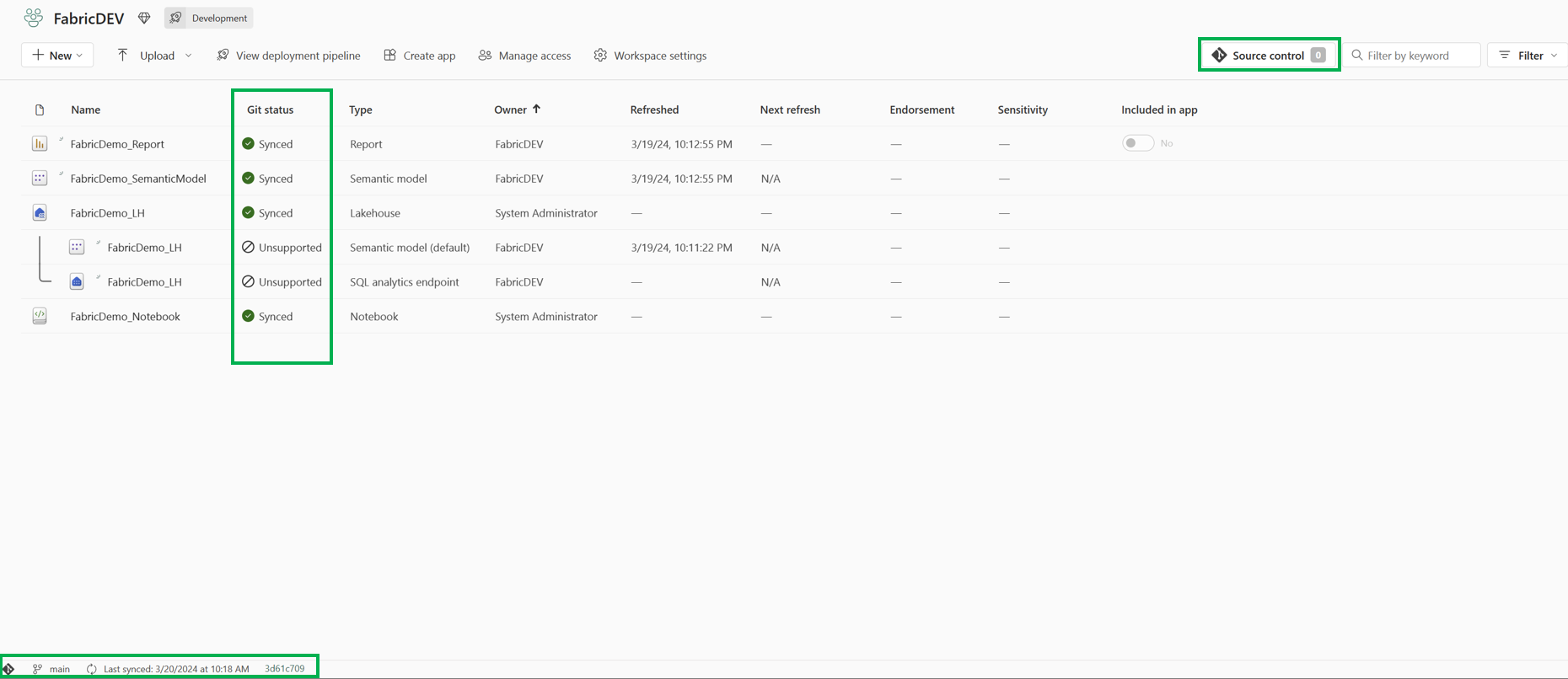Open the Source control panel
This screenshot has height=679, width=1568.
pos(1269,56)
